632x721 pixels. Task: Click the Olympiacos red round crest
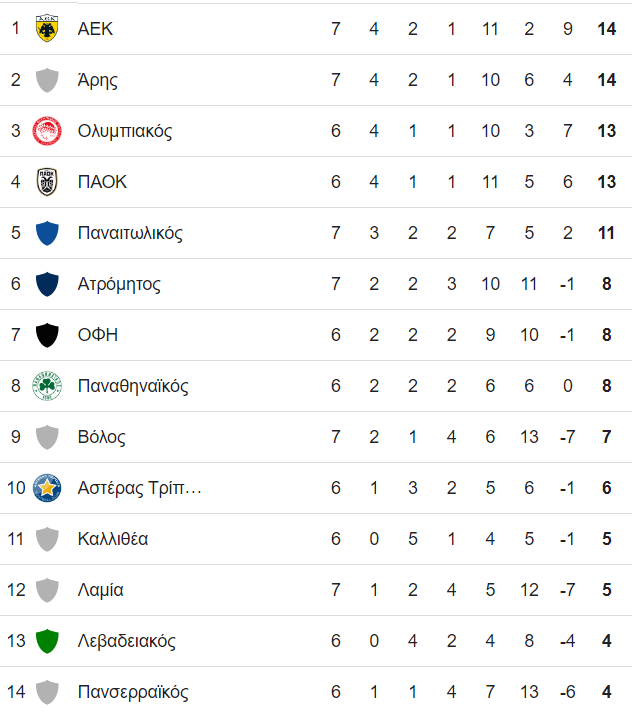coord(47,131)
